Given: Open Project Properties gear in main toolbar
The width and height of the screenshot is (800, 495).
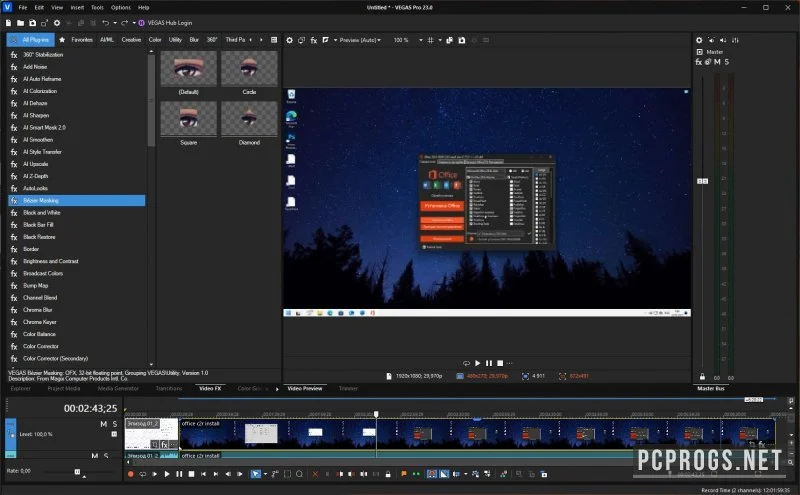Looking at the screenshot, I should click(x=57, y=23).
